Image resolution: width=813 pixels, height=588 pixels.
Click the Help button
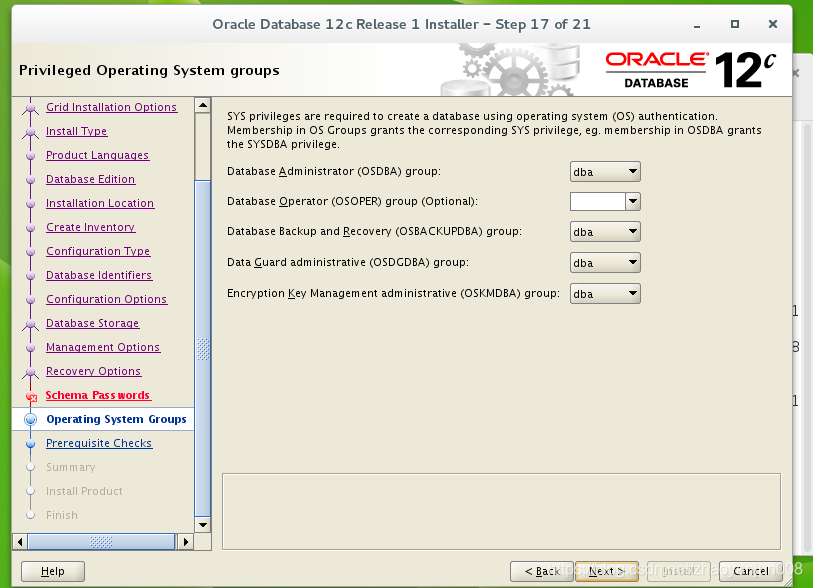pos(53,571)
